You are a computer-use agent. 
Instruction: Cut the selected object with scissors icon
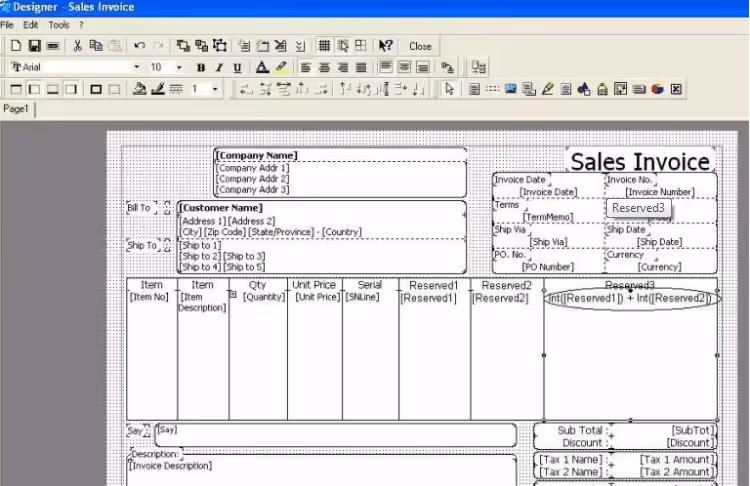click(x=77, y=46)
